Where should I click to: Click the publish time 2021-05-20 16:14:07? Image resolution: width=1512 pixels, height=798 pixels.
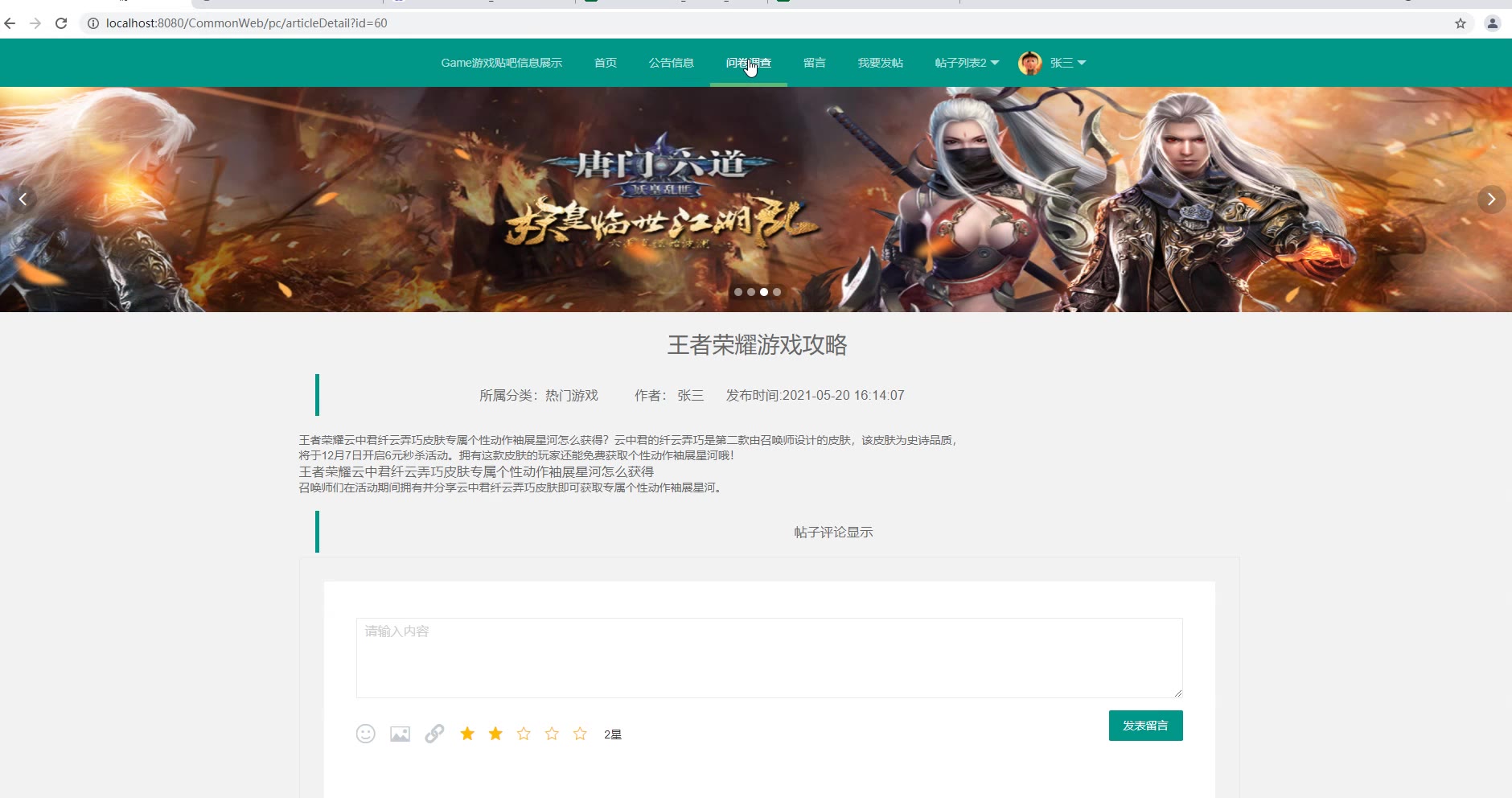click(x=843, y=396)
